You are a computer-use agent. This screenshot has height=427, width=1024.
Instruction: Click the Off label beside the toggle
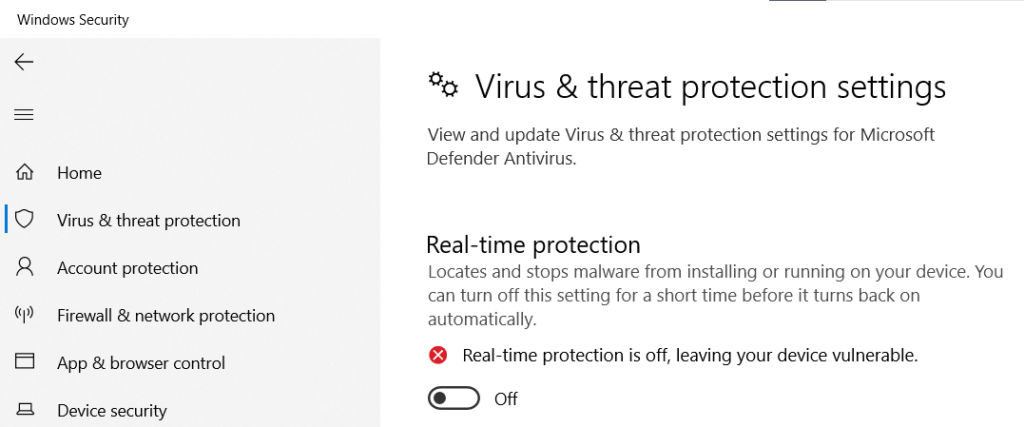(506, 399)
